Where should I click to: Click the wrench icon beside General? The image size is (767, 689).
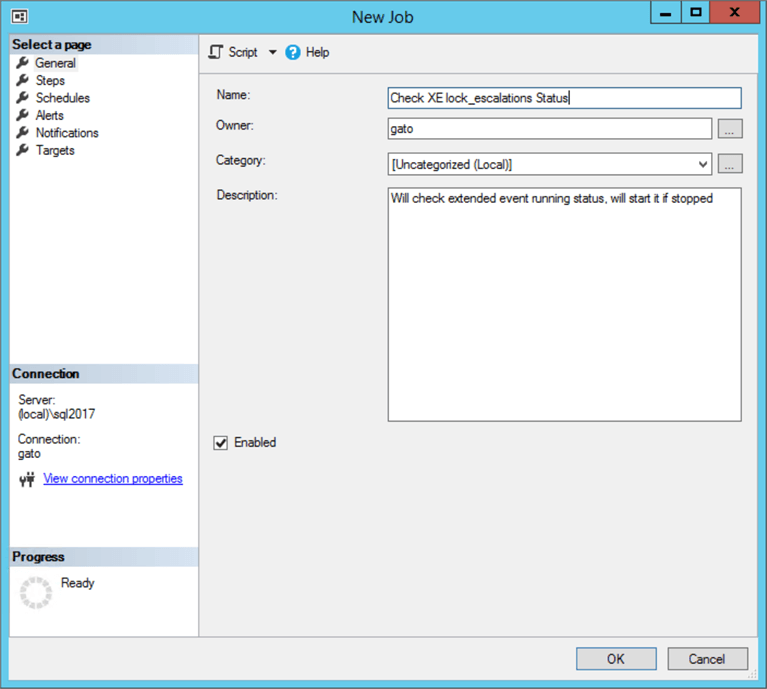[x=23, y=63]
